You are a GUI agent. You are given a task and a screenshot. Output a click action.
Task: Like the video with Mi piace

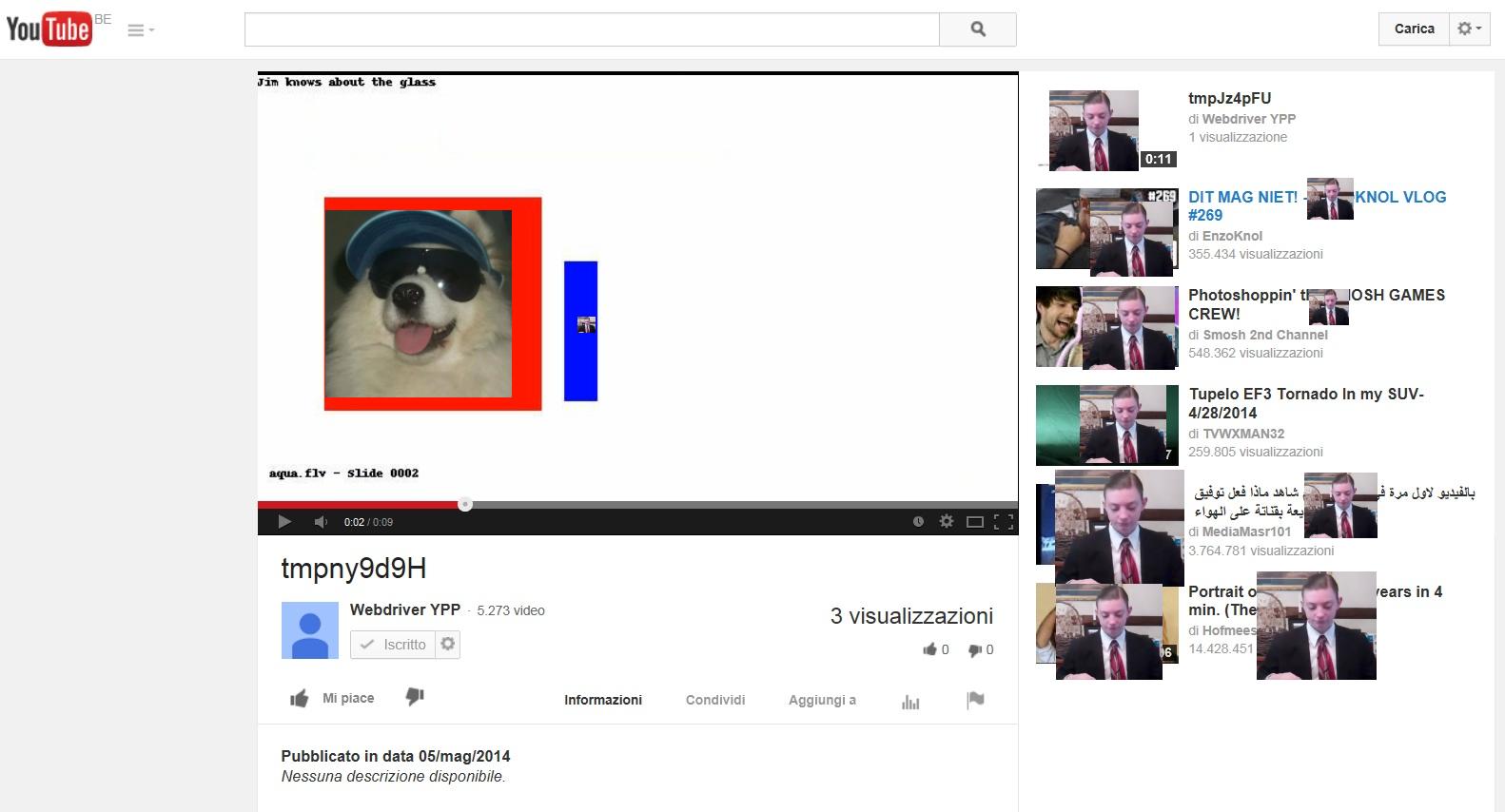coord(332,699)
